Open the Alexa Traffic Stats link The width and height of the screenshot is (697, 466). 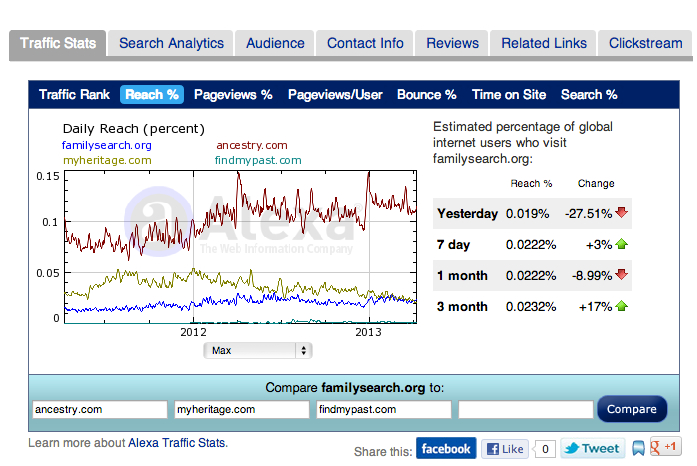[177, 443]
